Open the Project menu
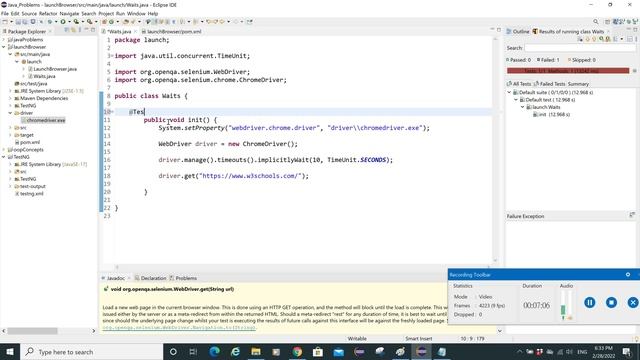640x360 pixels. 106,13
